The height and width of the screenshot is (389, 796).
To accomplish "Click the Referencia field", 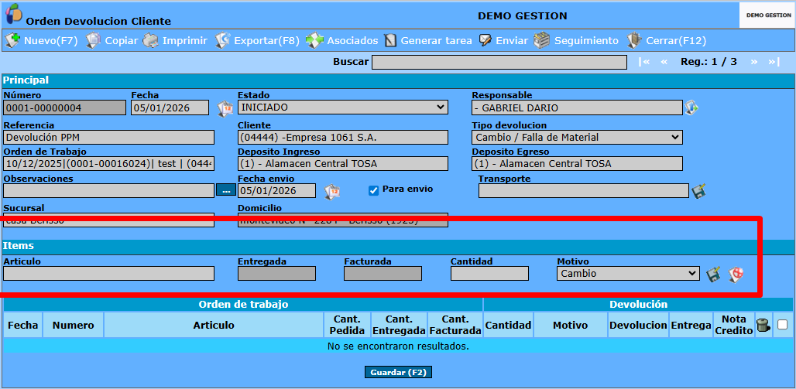I will [x=109, y=137].
